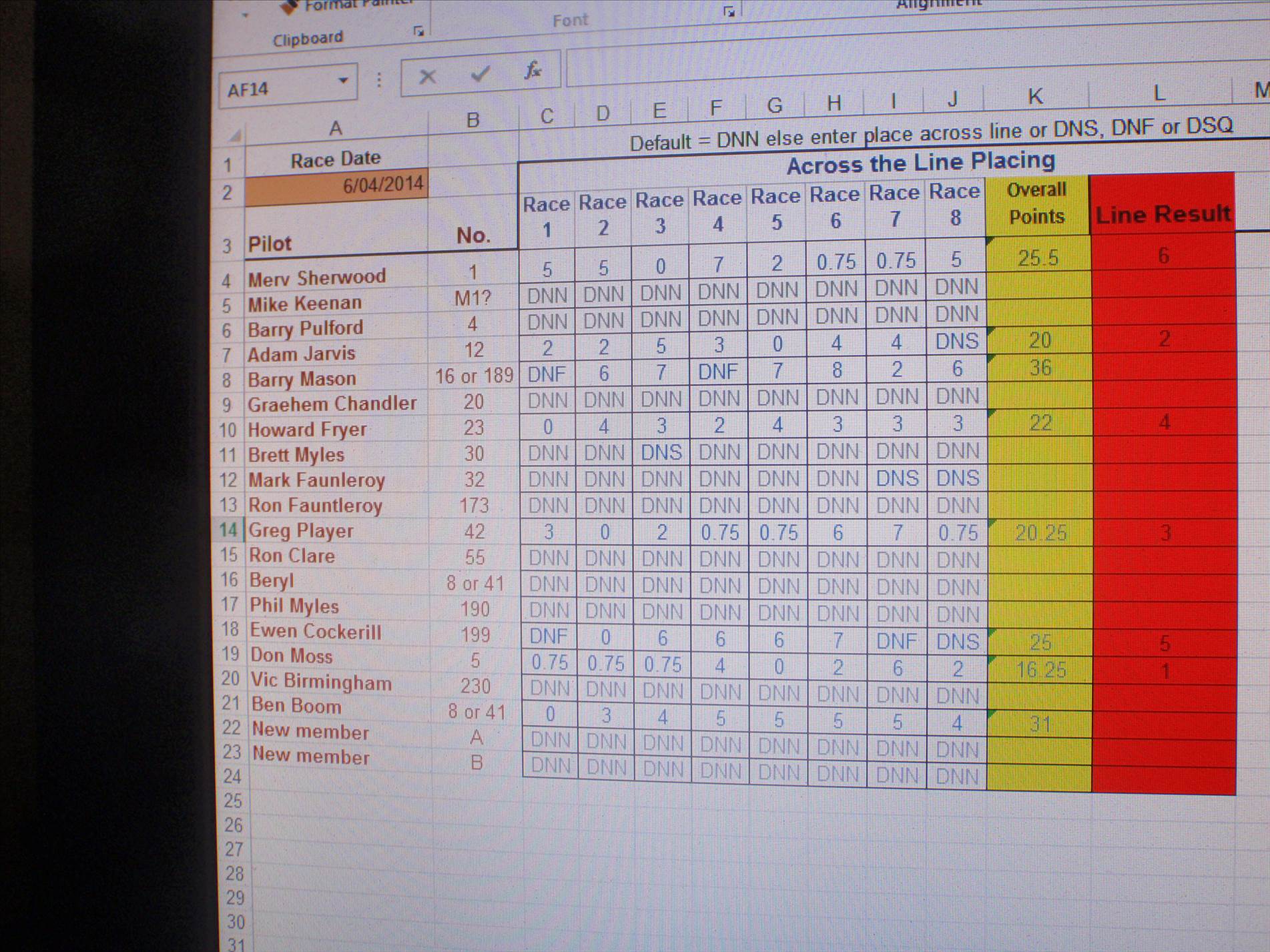
Task: Select Merv Sherwood's pilot name cell
Action: click(316, 276)
